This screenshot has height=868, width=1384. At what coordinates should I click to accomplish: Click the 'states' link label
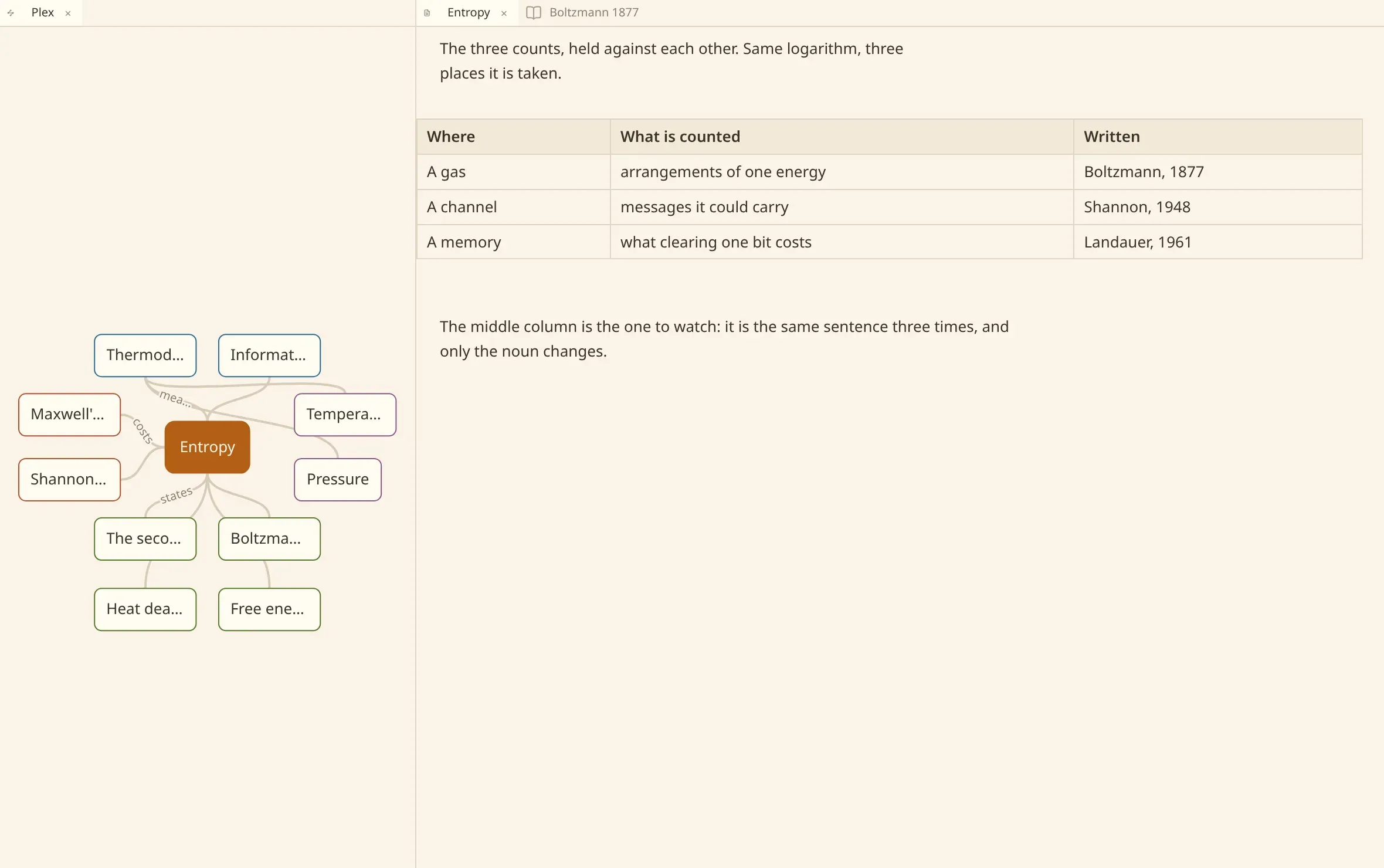click(x=177, y=495)
